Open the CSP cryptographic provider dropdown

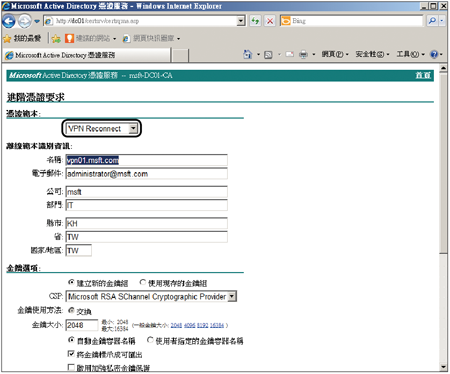tap(151, 296)
